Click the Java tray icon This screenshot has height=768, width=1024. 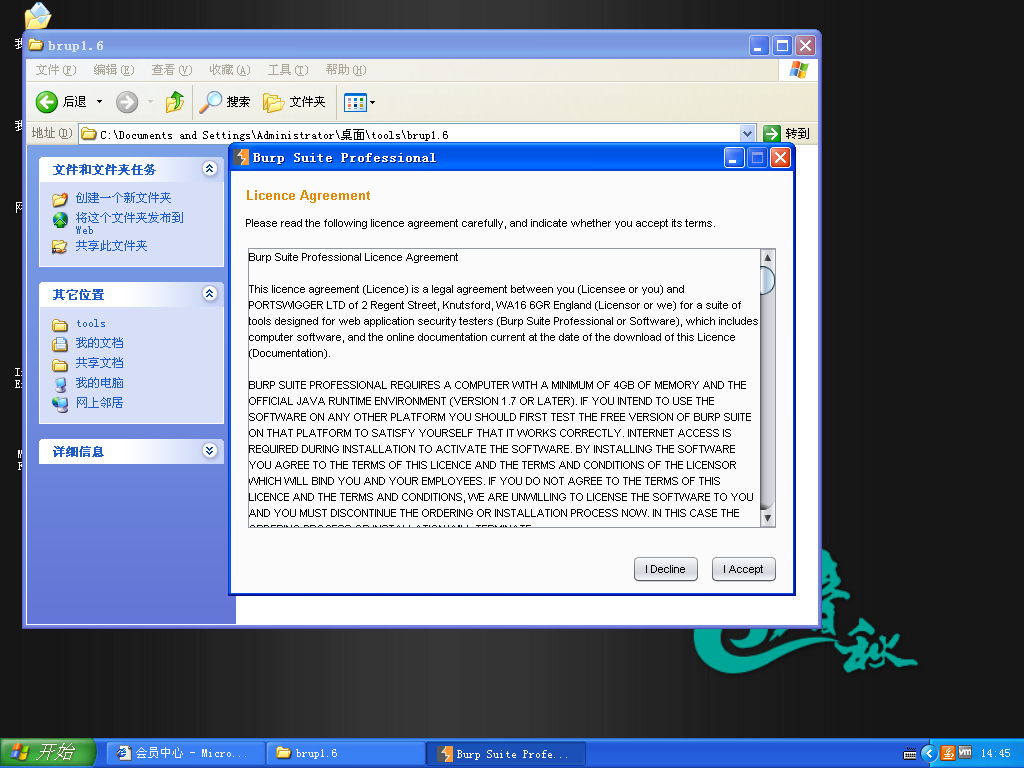(948, 754)
